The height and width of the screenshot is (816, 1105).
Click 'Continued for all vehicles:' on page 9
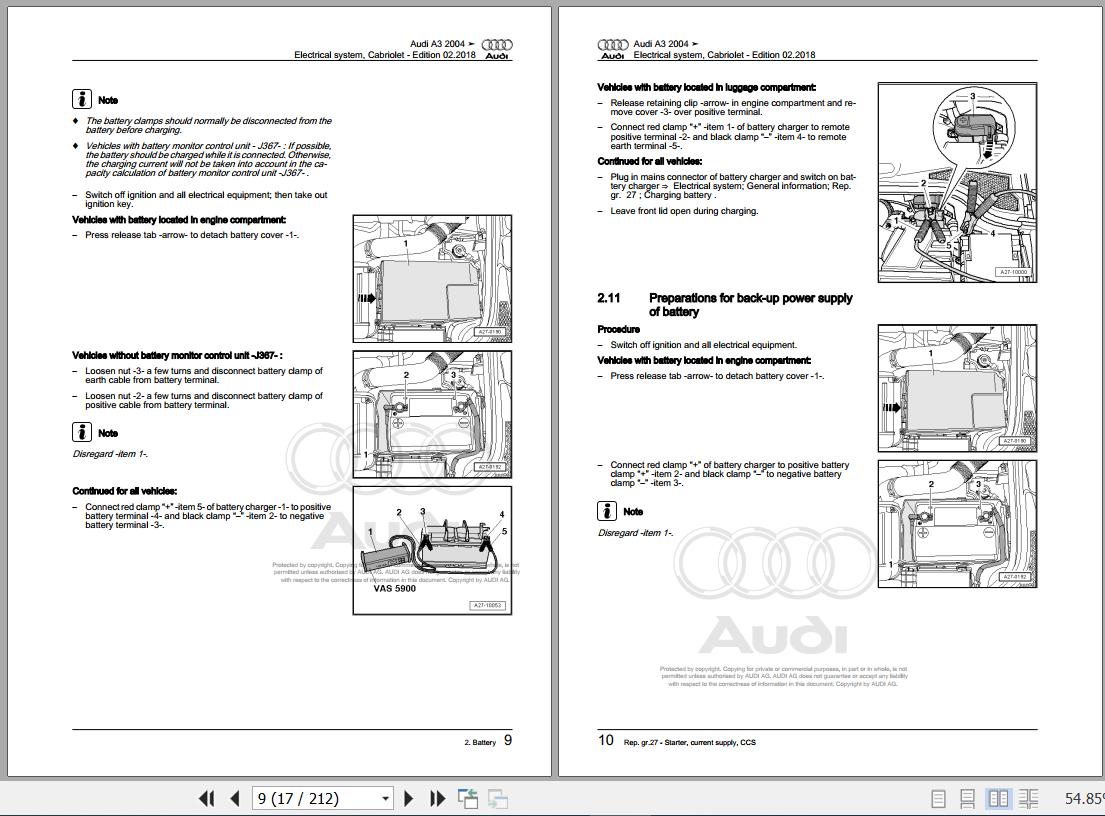pyautogui.click(x=124, y=491)
